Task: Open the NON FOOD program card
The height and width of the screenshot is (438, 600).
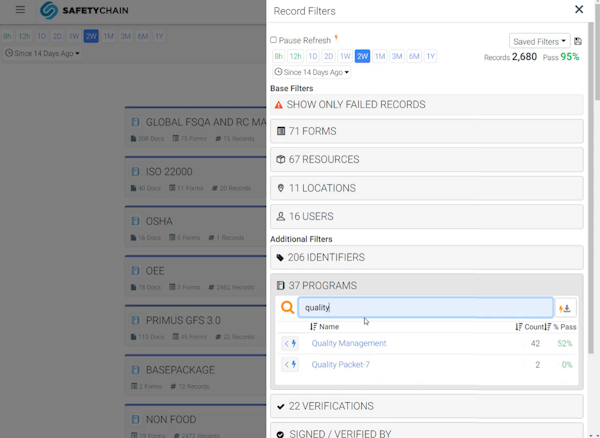Action: (196, 422)
